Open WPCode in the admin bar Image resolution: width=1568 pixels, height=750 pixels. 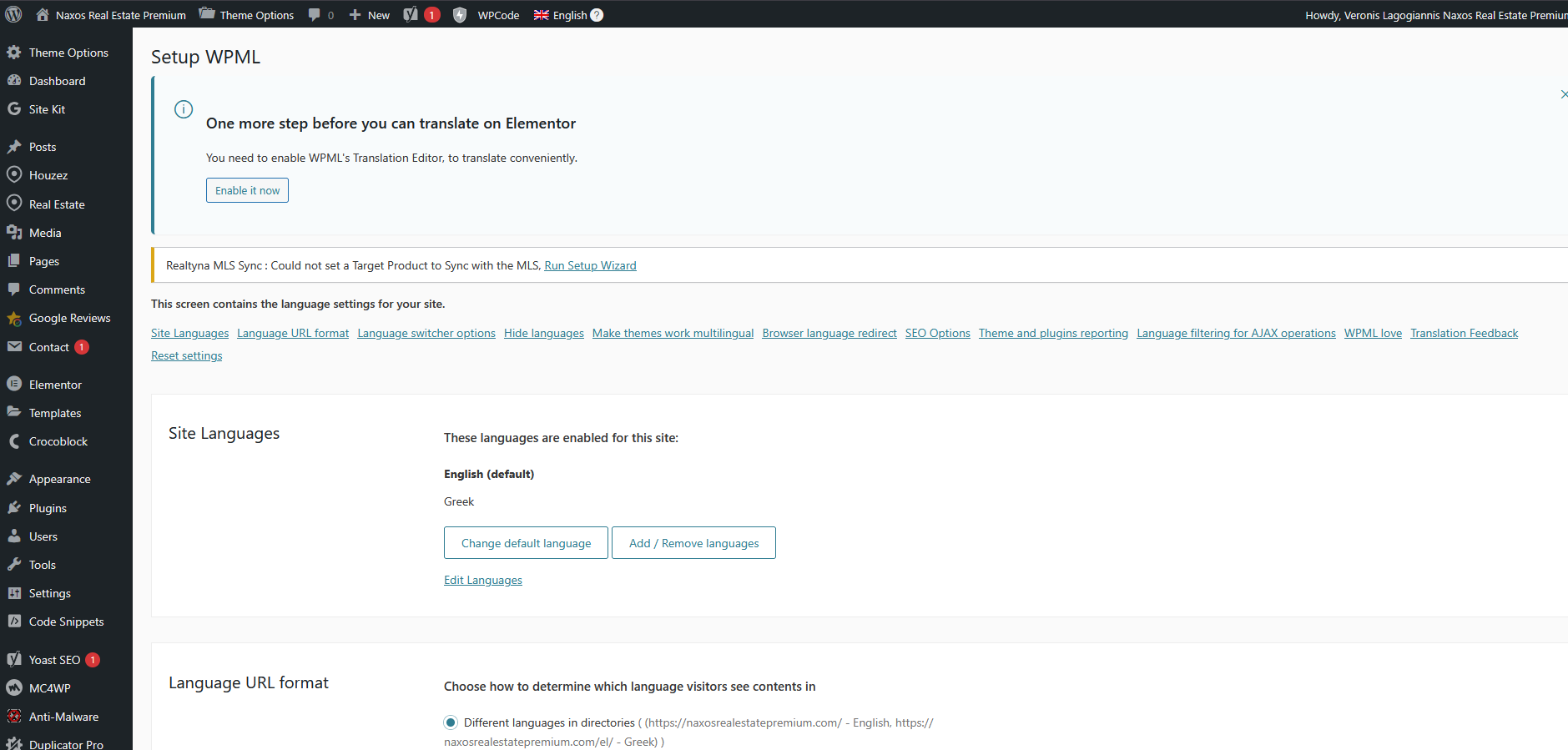coord(498,14)
